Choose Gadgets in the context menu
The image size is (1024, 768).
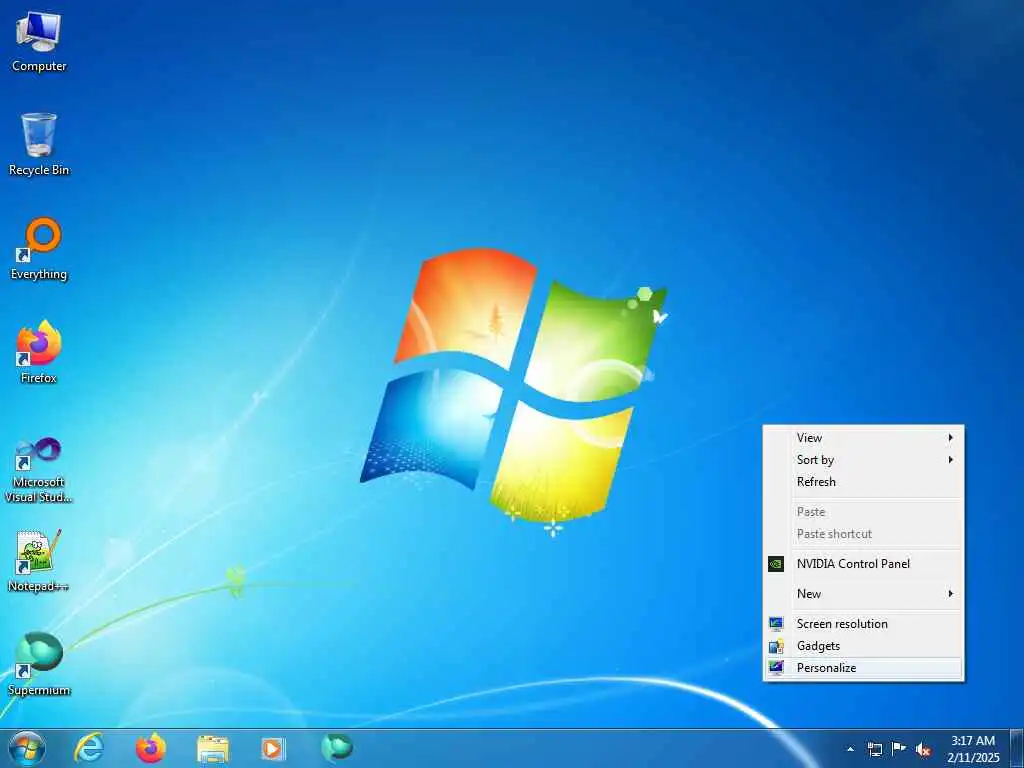pos(863,646)
